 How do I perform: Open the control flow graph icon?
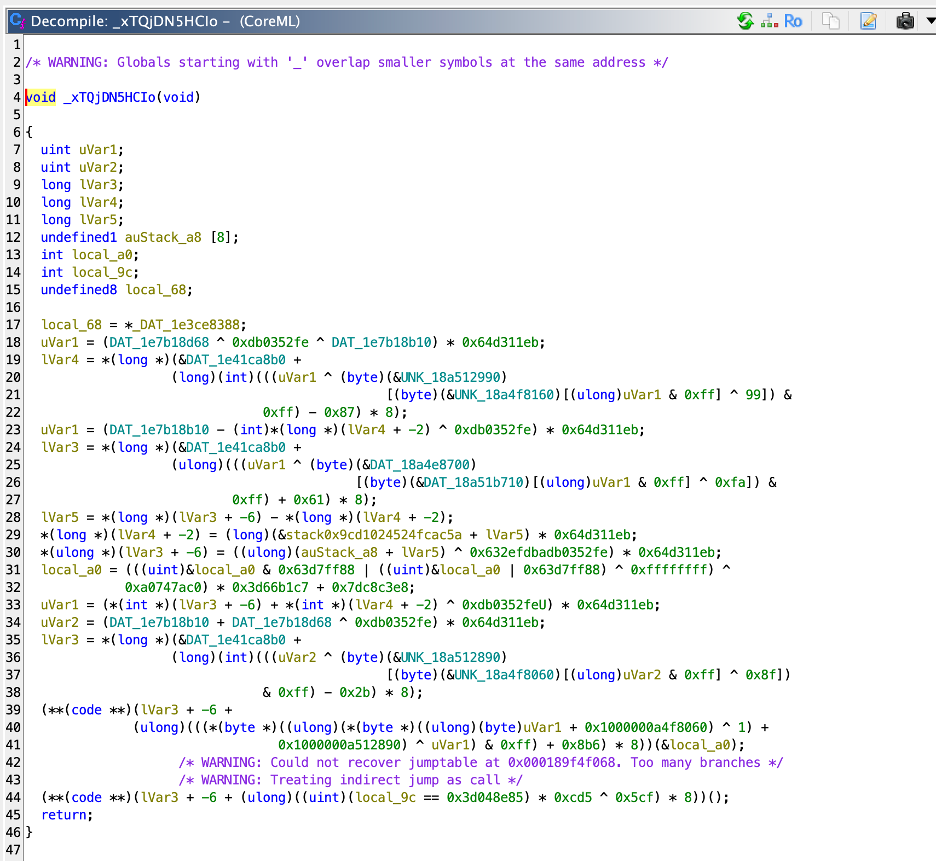coord(769,20)
